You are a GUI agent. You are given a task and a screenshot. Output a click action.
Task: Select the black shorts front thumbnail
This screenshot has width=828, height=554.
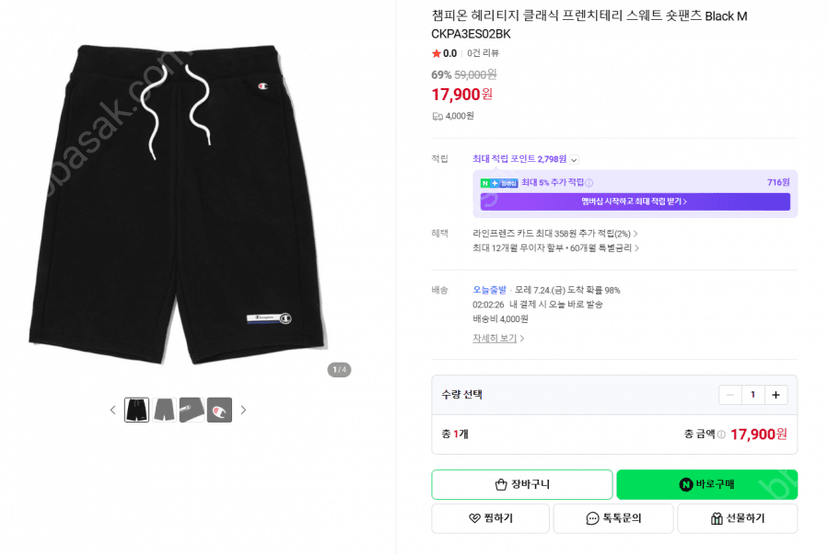tap(137, 410)
